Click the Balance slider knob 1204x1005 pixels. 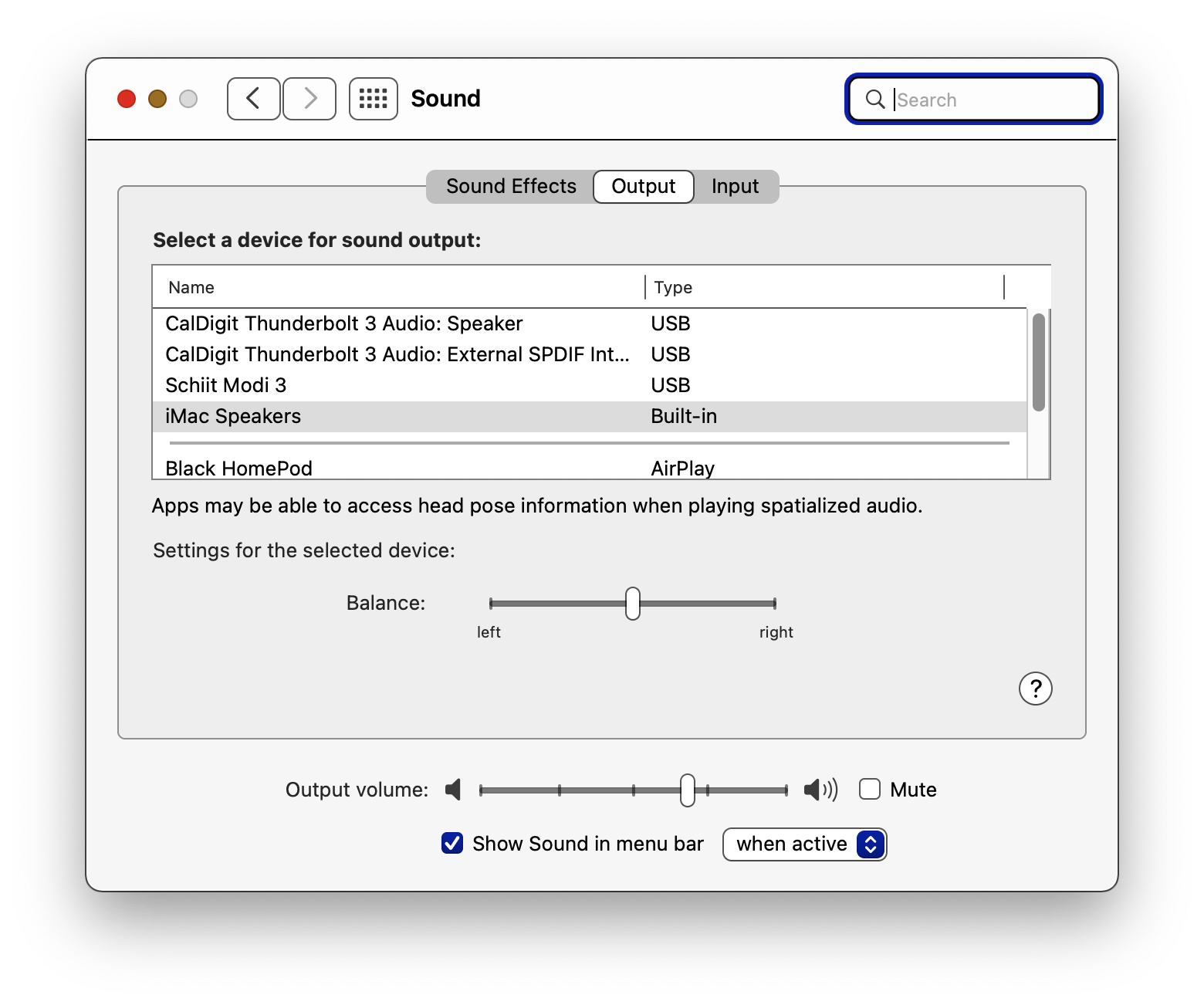click(633, 604)
